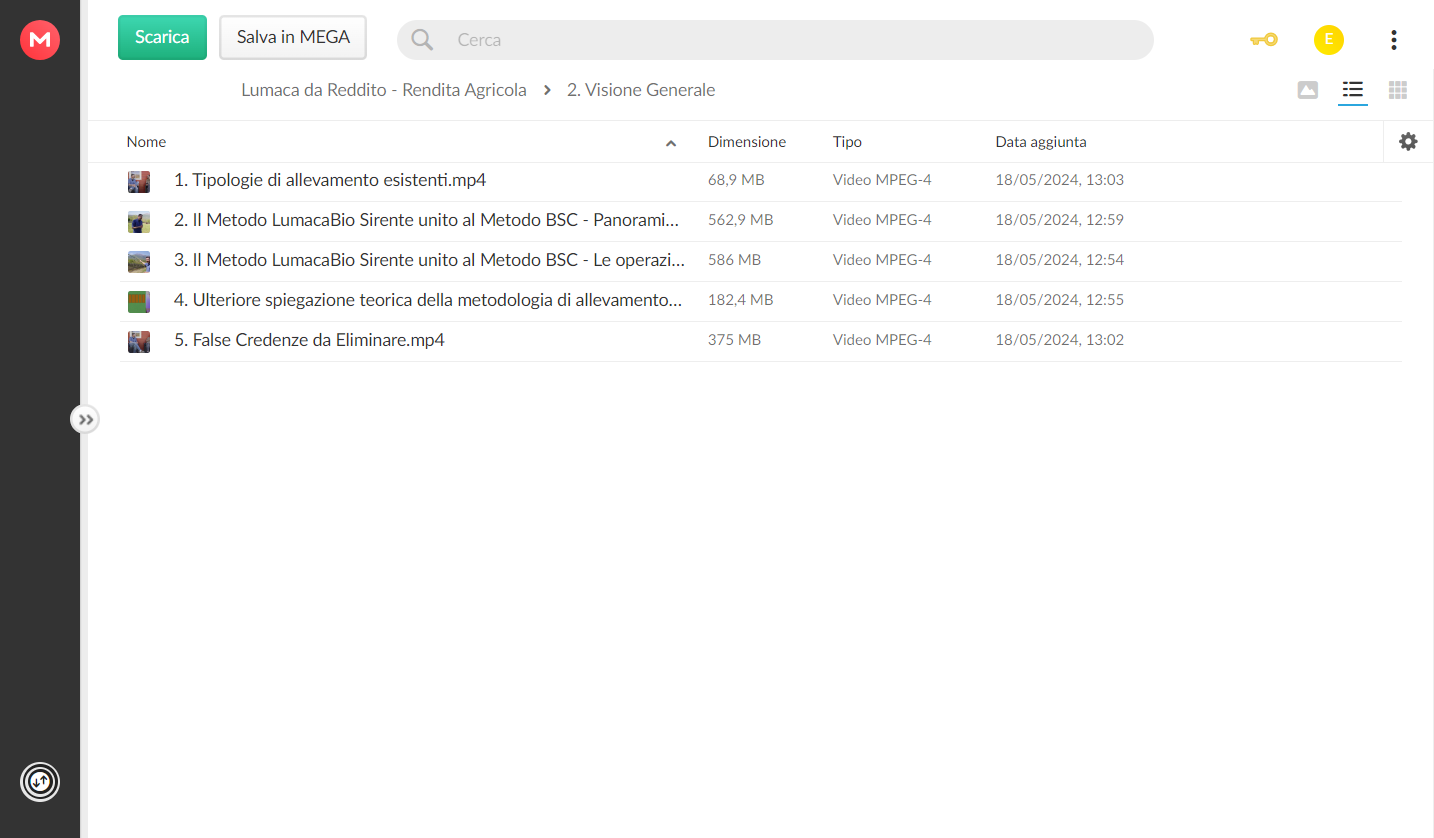Viewport: 1434px width, 838px height.
Task: Sort by the Dimensione column header
Action: click(747, 142)
